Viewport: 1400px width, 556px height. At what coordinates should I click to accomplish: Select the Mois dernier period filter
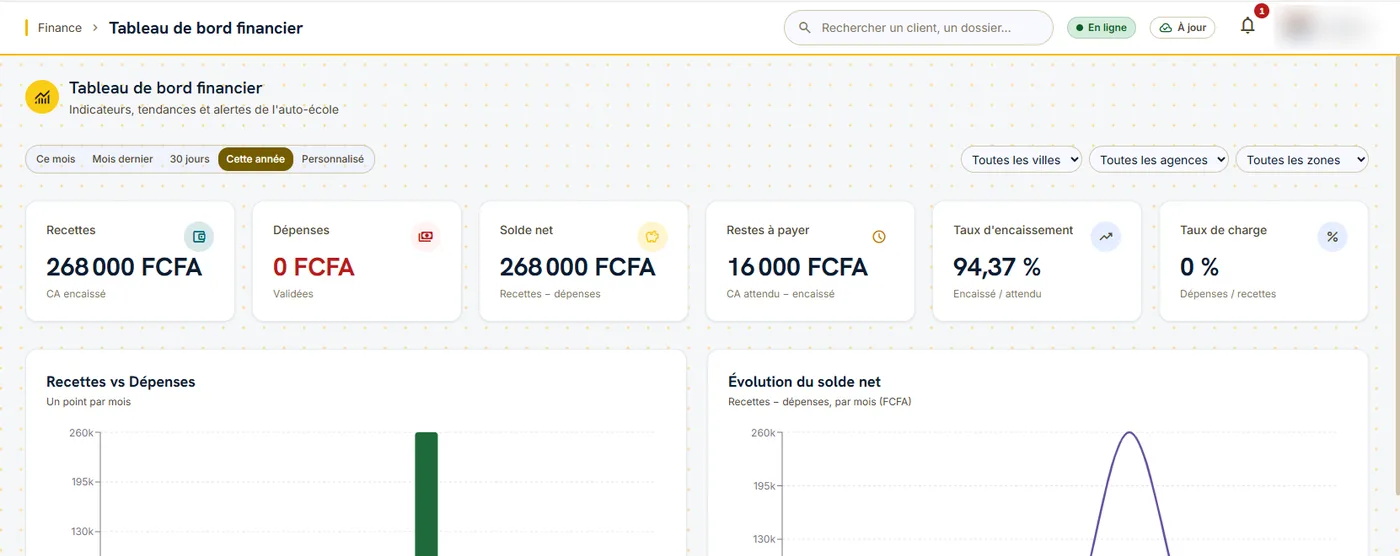(x=123, y=159)
